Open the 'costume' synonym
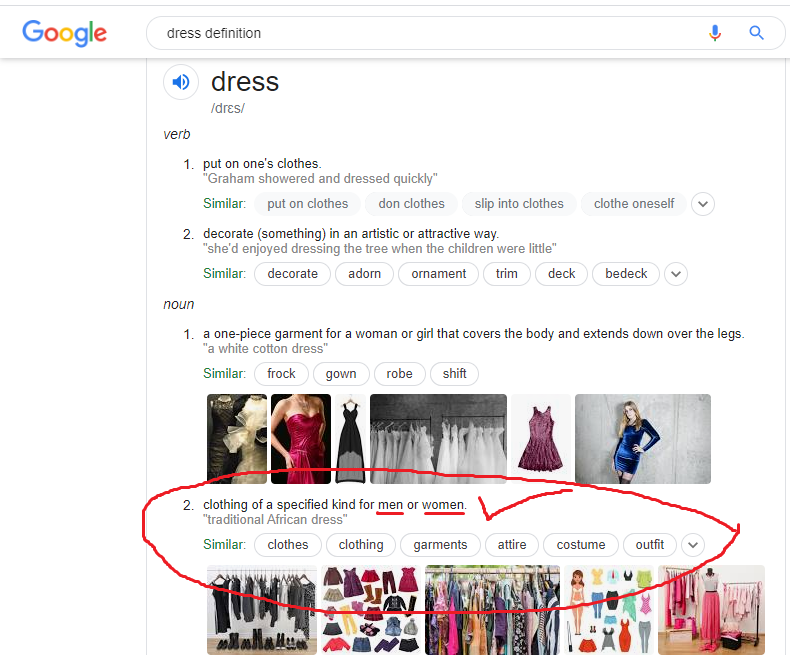 pos(581,545)
